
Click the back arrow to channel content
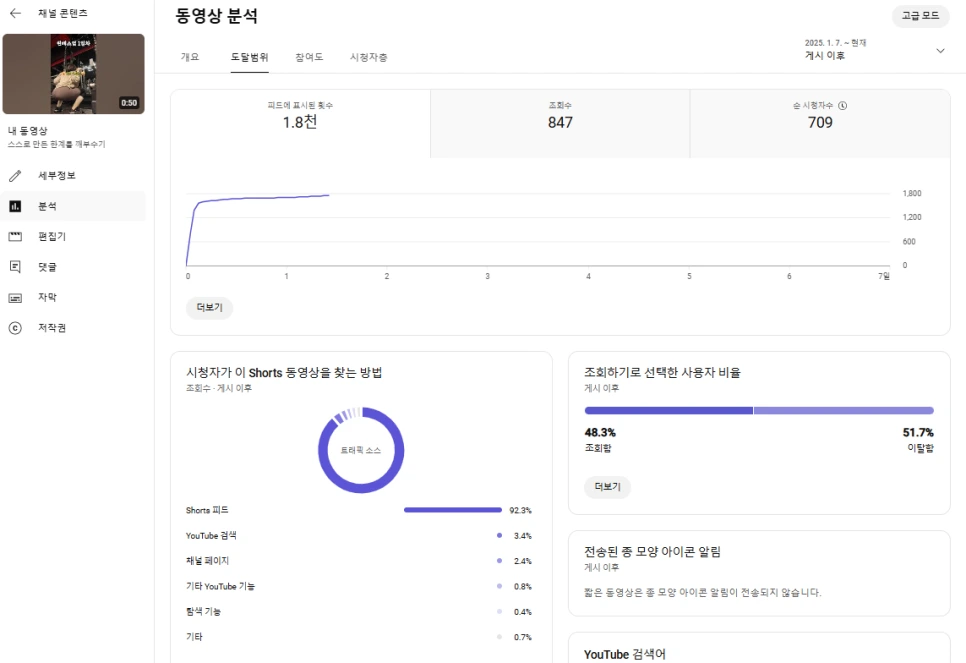point(15,13)
